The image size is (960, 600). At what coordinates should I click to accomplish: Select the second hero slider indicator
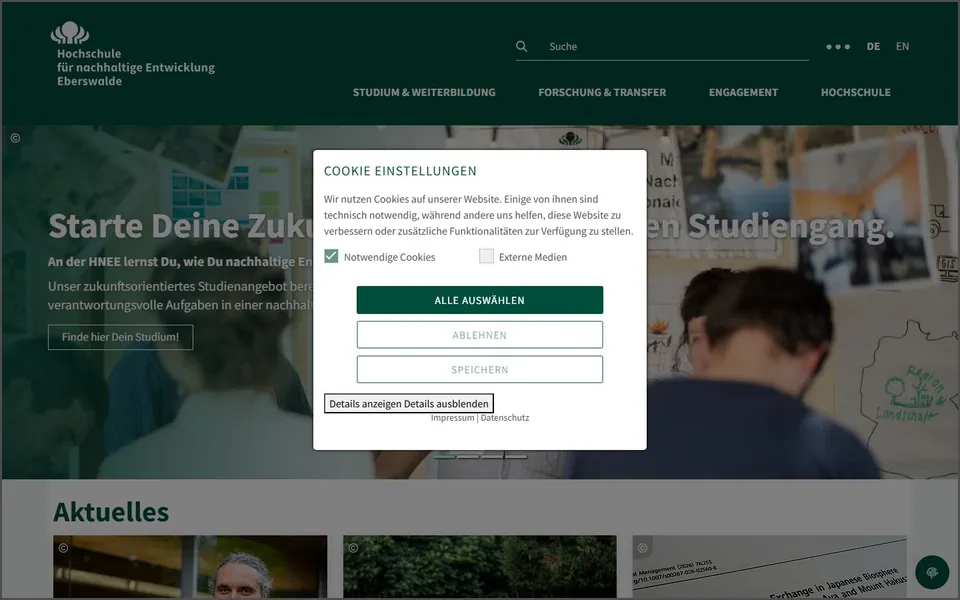click(x=468, y=456)
